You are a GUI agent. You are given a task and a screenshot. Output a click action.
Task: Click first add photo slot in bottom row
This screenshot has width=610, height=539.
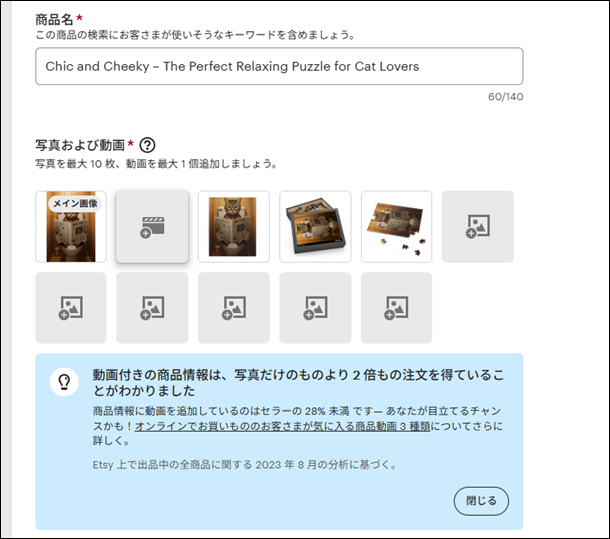coord(71,308)
